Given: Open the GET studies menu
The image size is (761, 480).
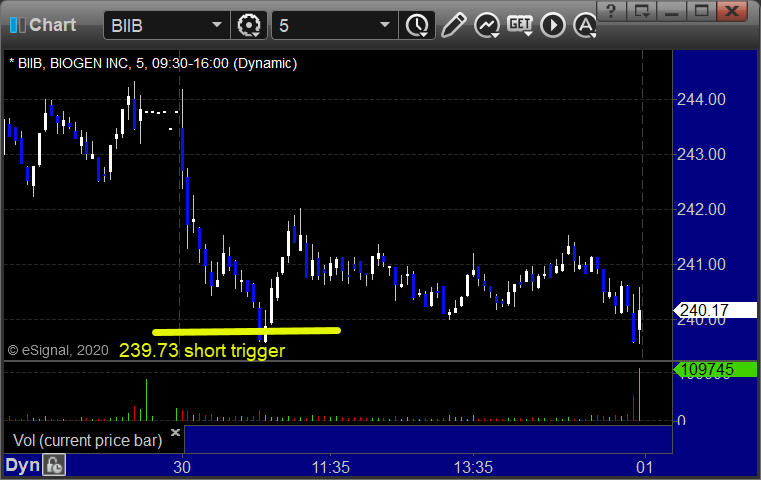Looking at the screenshot, I should 520,25.
